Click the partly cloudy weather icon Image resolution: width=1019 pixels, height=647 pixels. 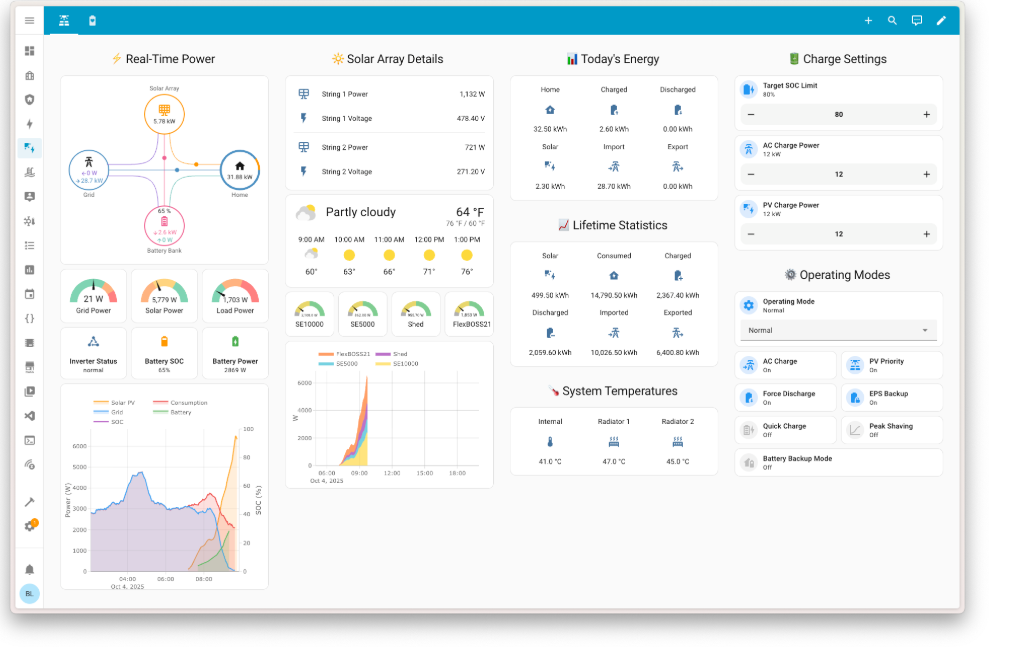point(308,211)
